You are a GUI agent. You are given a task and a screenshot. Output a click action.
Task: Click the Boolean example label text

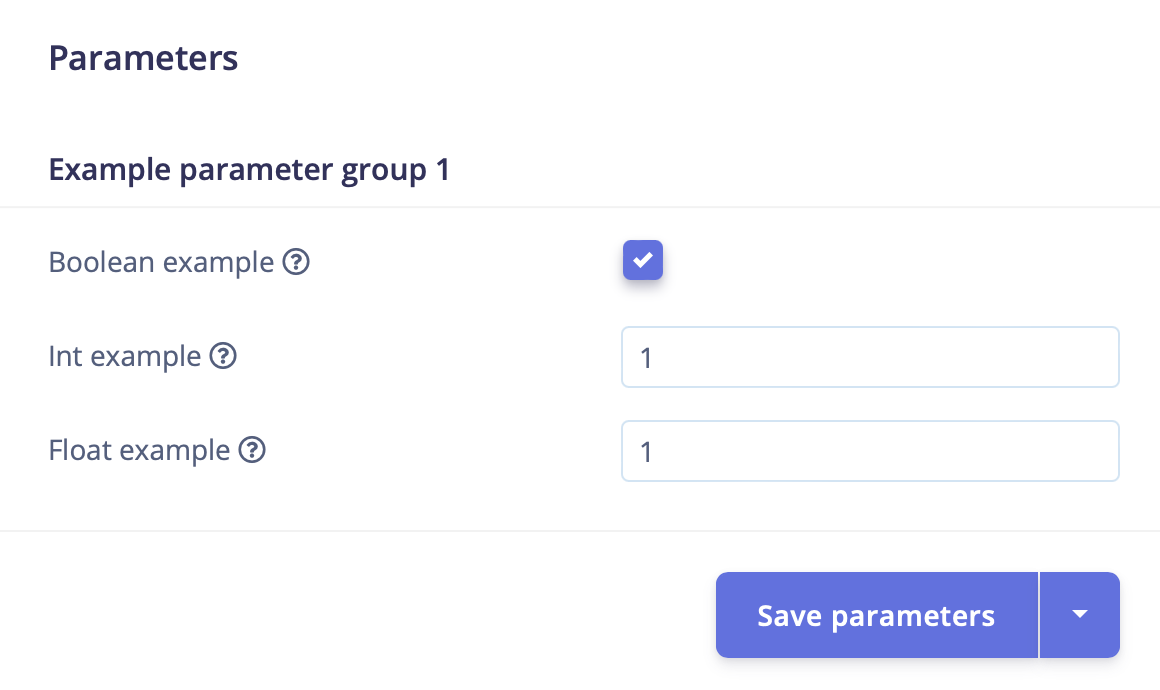tap(161, 263)
